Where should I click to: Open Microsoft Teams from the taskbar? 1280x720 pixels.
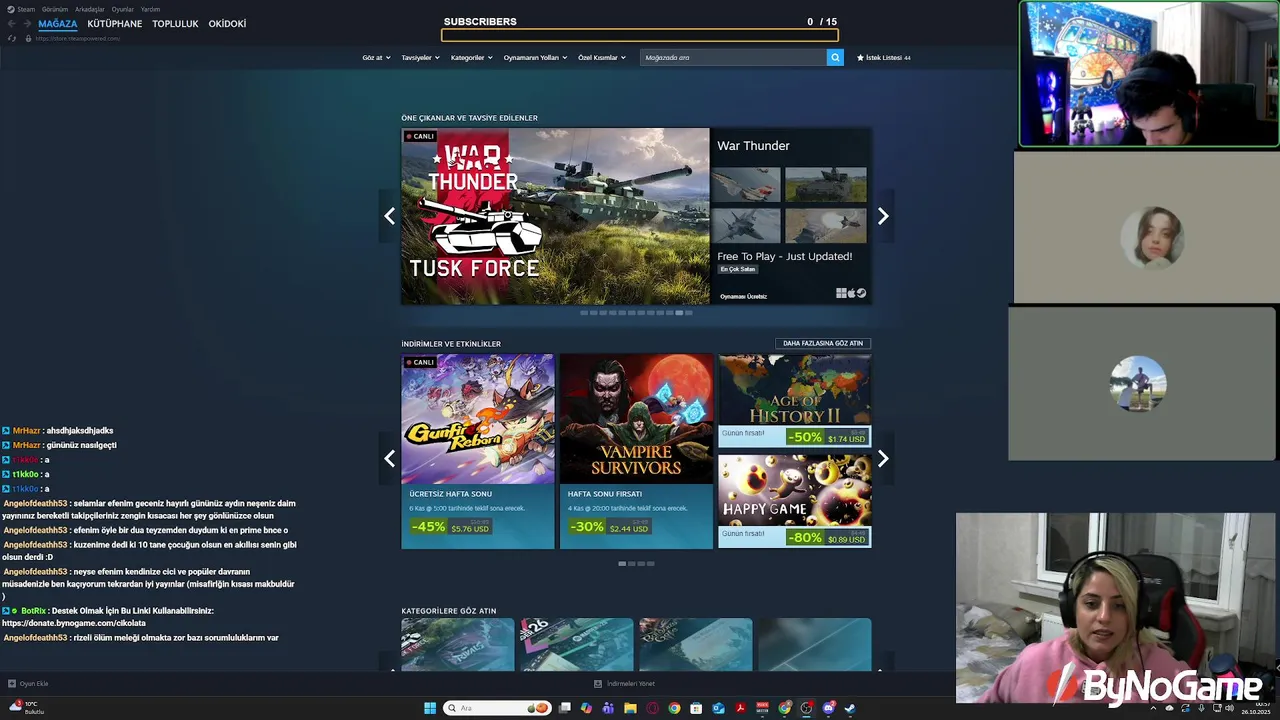coord(608,708)
